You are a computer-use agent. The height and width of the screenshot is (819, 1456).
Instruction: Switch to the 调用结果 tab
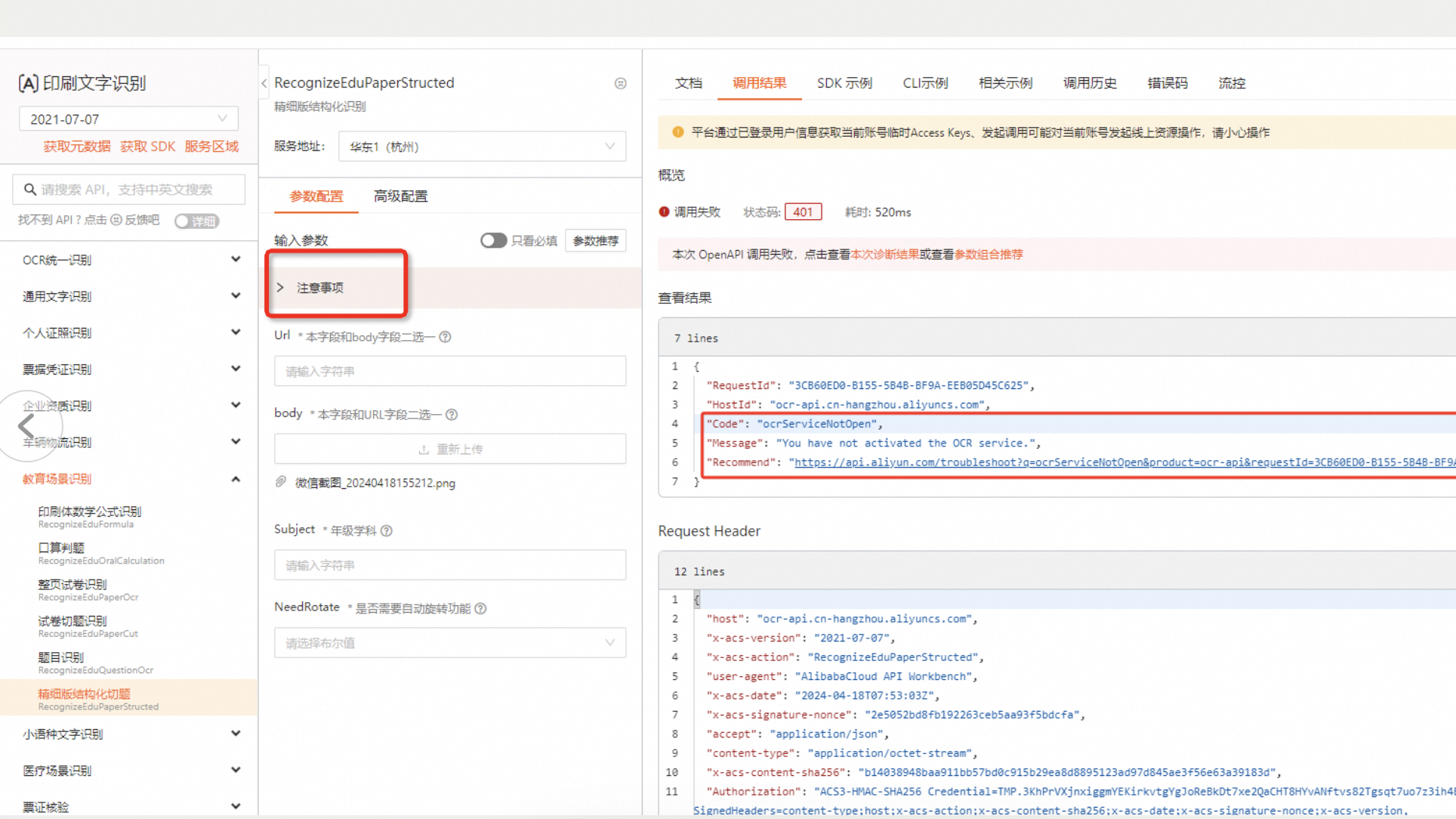tap(759, 83)
